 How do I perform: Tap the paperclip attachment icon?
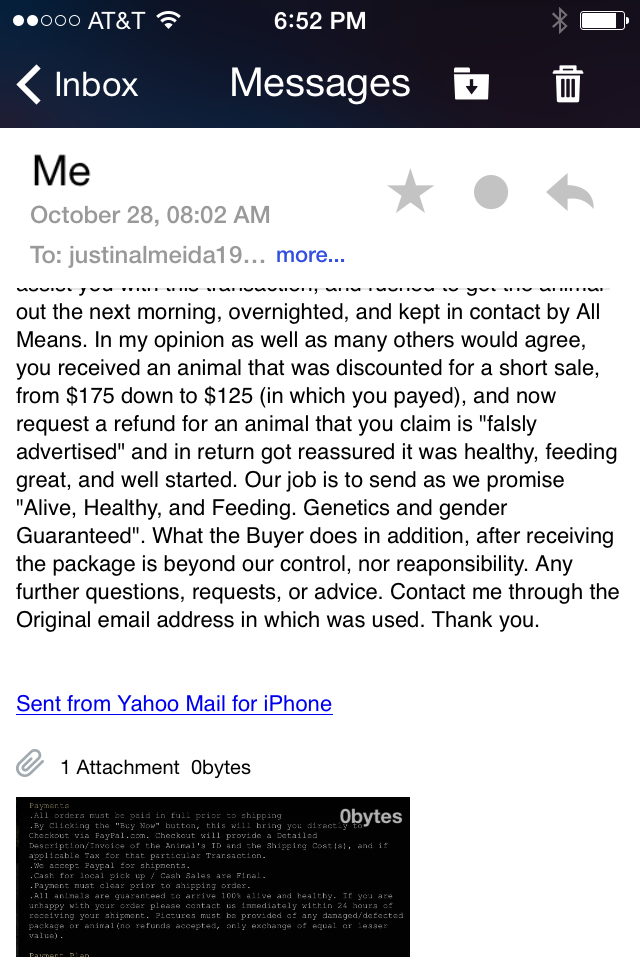29,763
